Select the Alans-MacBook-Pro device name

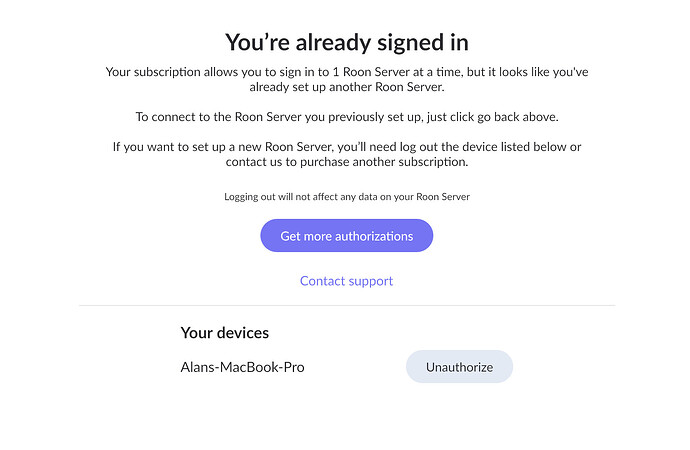242,367
